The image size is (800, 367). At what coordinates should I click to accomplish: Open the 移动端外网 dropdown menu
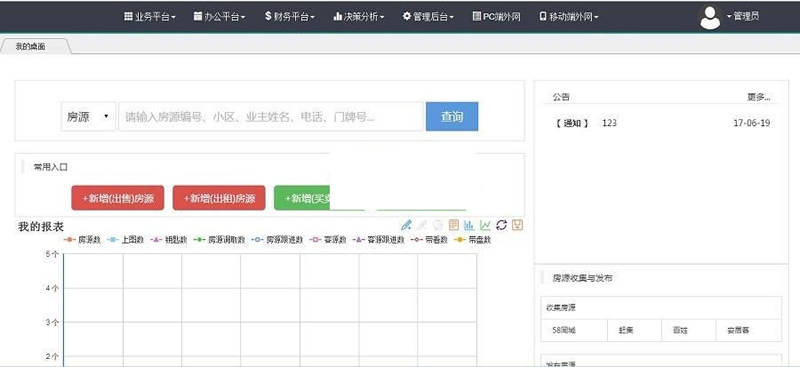pyautogui.click(x=569, y=16)
